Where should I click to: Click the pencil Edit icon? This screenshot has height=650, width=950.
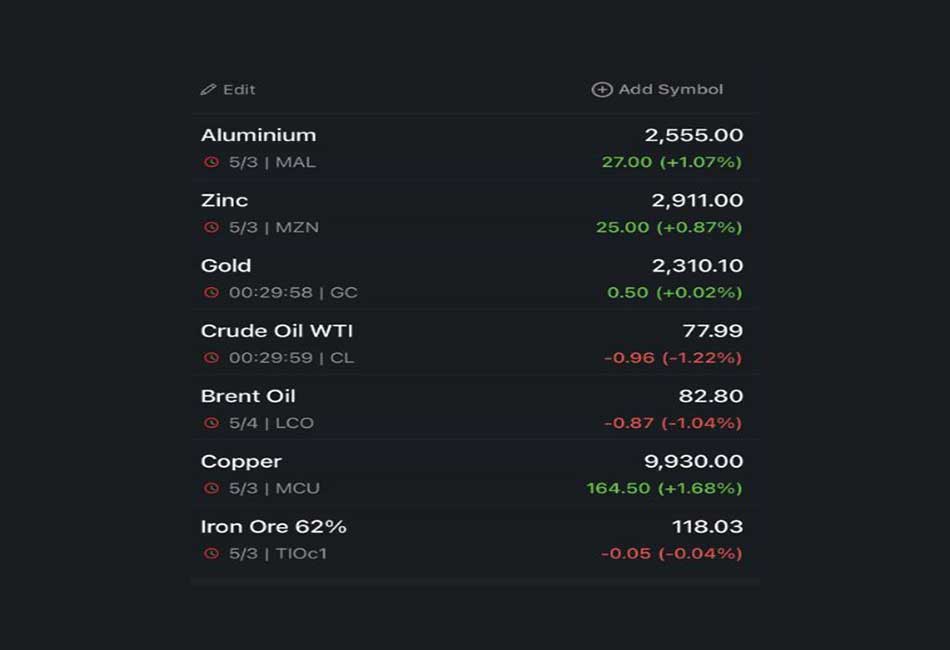(x=208, y=90)
